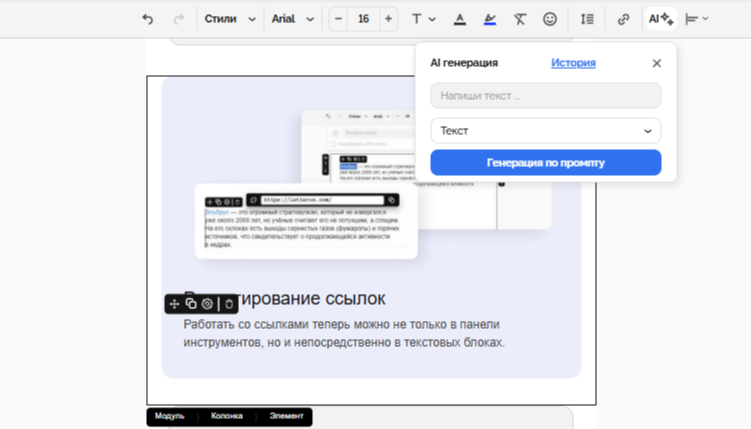Decrease font size with minus button
The width and height of the screenshot is (751, 429).
coord(338,19)
